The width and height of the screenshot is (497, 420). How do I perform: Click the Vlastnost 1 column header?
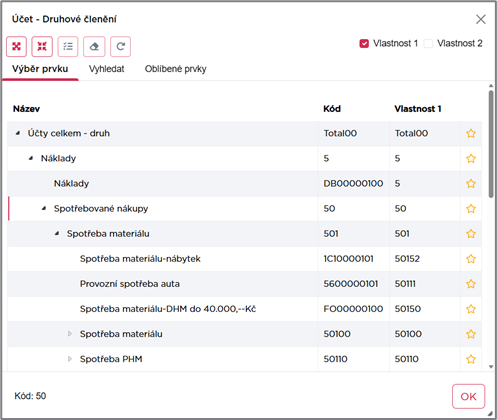[418, 109]
